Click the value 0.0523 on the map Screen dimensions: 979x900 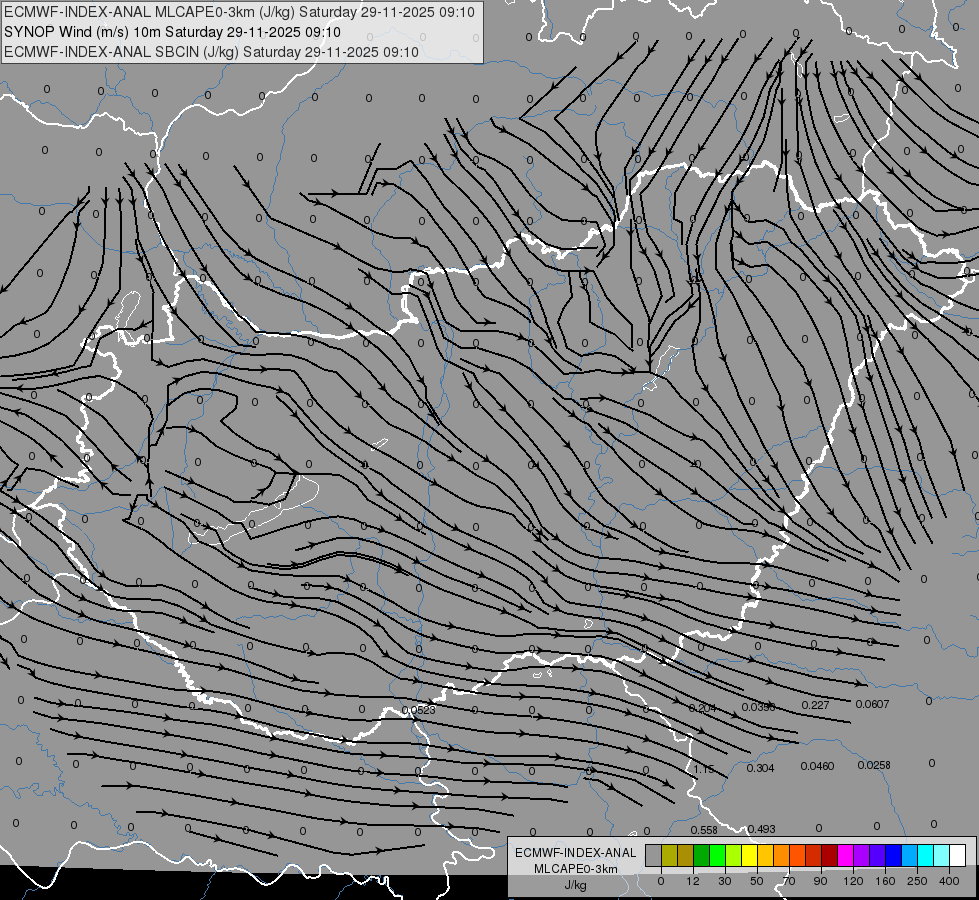tap(418, 710)
